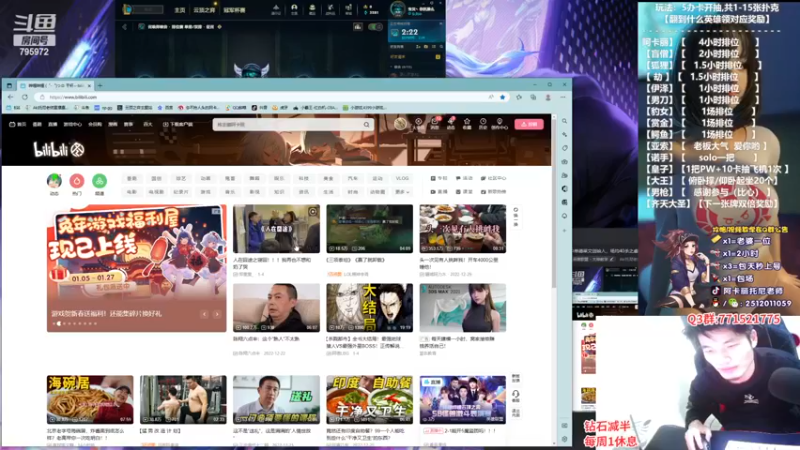Open bilibili 下载客户端 nav item

coord(178,124)
